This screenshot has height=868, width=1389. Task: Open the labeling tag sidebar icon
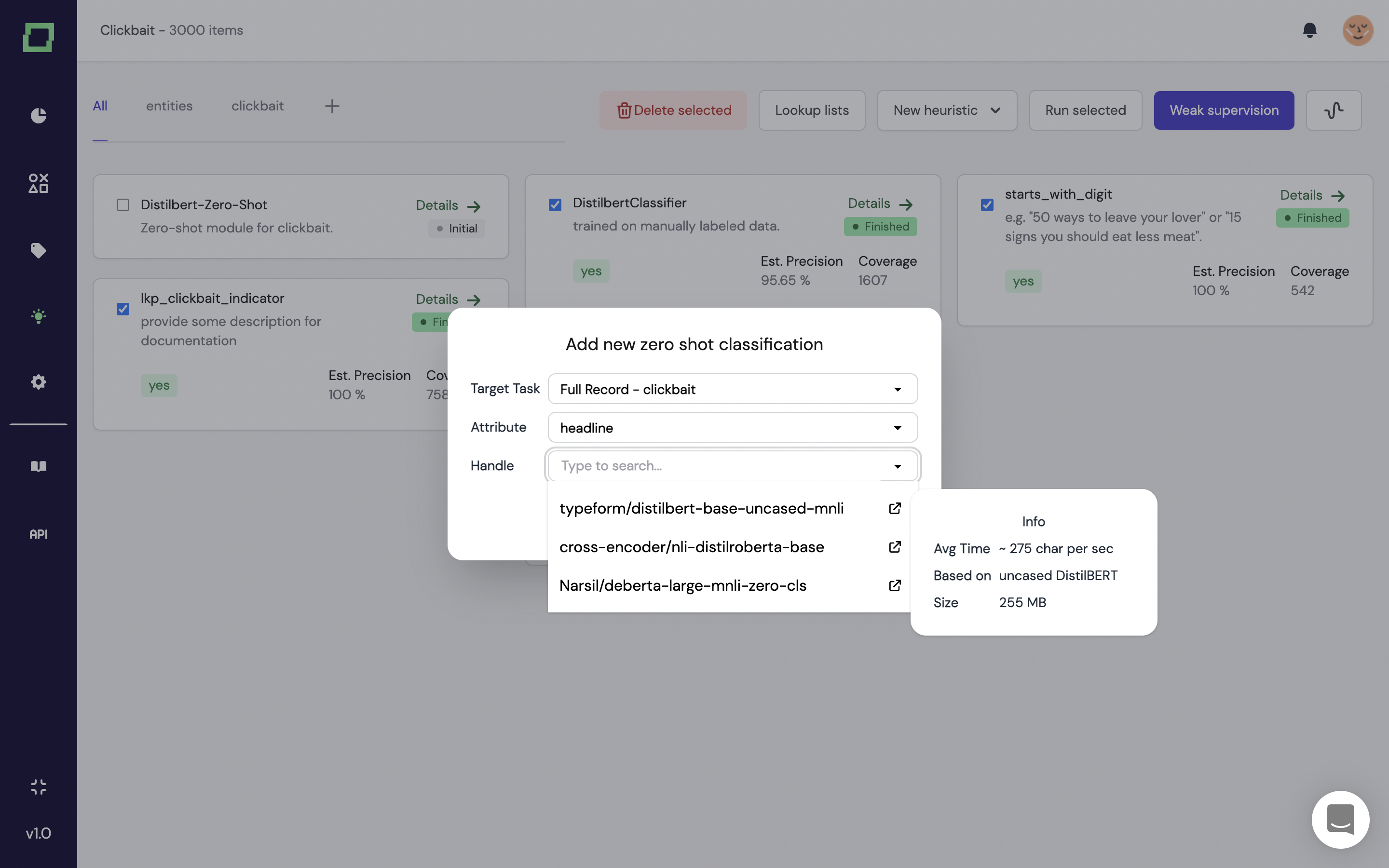click(39, 250)
